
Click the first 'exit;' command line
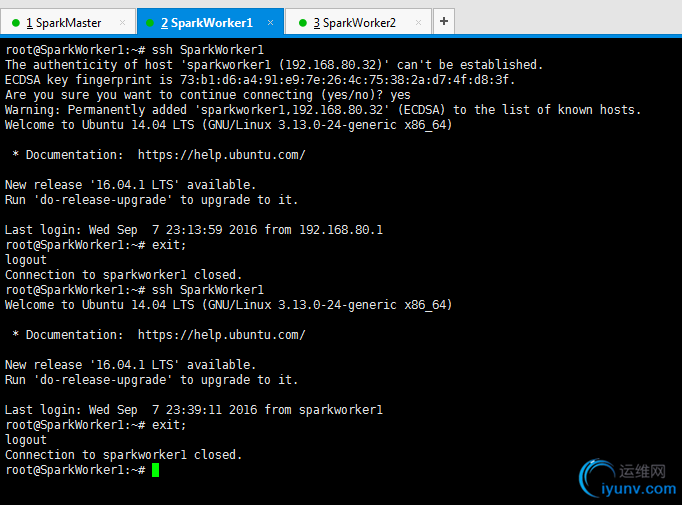point(95,245)
